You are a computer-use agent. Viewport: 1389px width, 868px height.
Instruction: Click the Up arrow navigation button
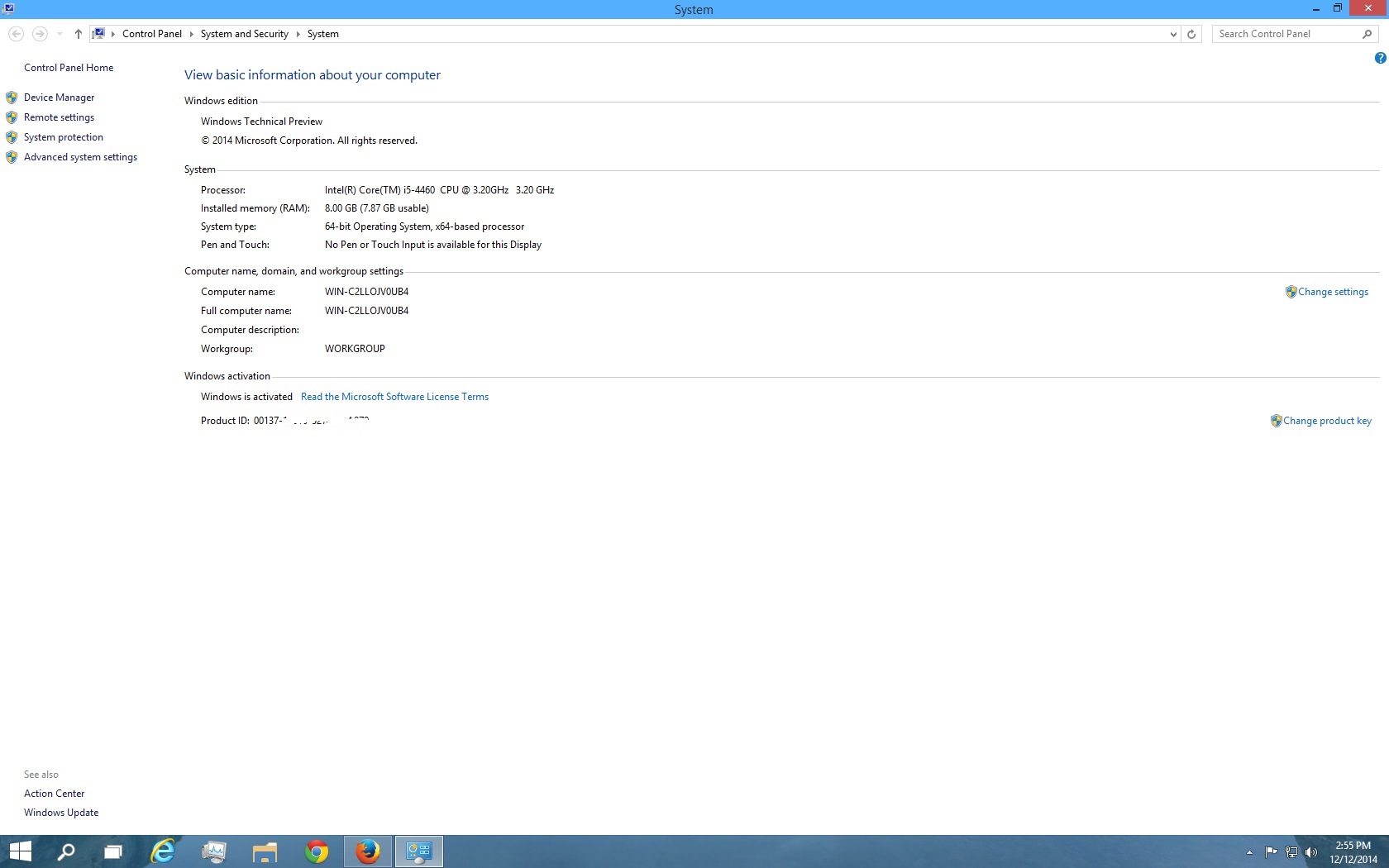point(79,34)
